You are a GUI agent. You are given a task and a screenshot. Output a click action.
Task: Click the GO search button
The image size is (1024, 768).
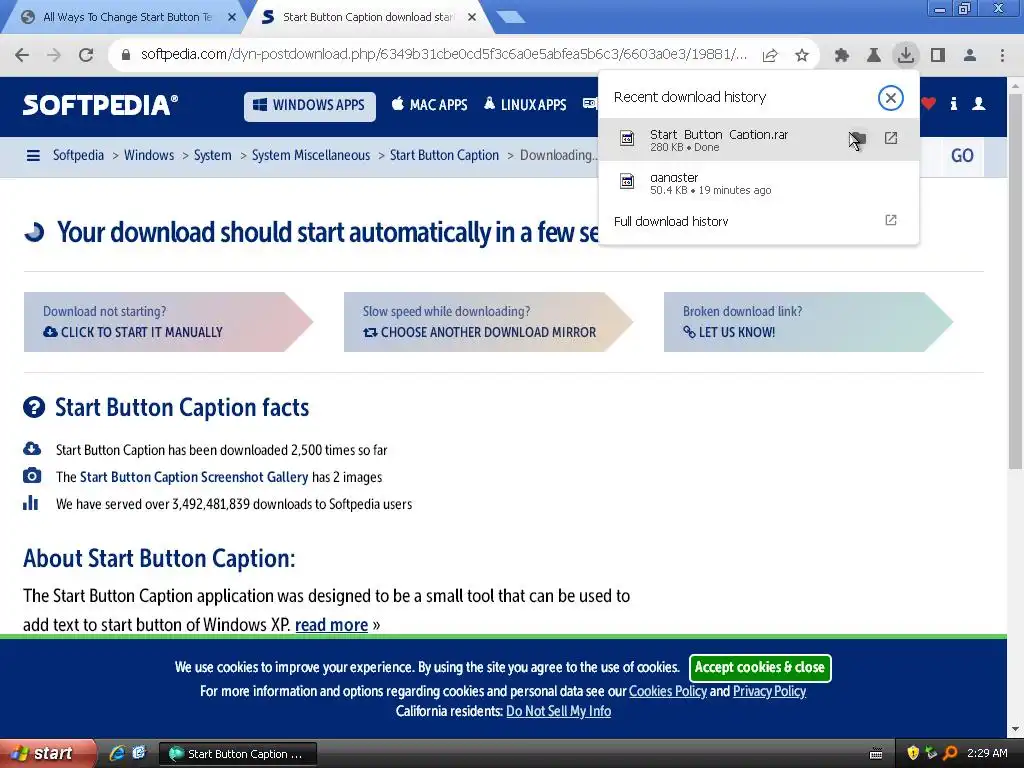[x=962, y=156]
